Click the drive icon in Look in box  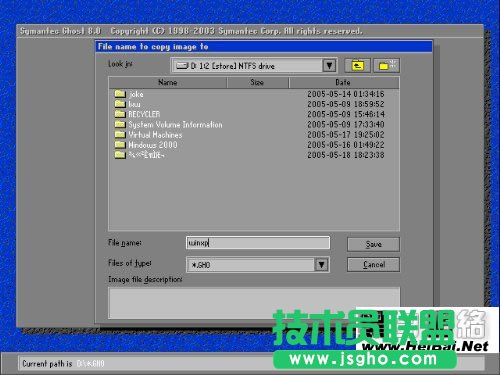pos(182,66)
